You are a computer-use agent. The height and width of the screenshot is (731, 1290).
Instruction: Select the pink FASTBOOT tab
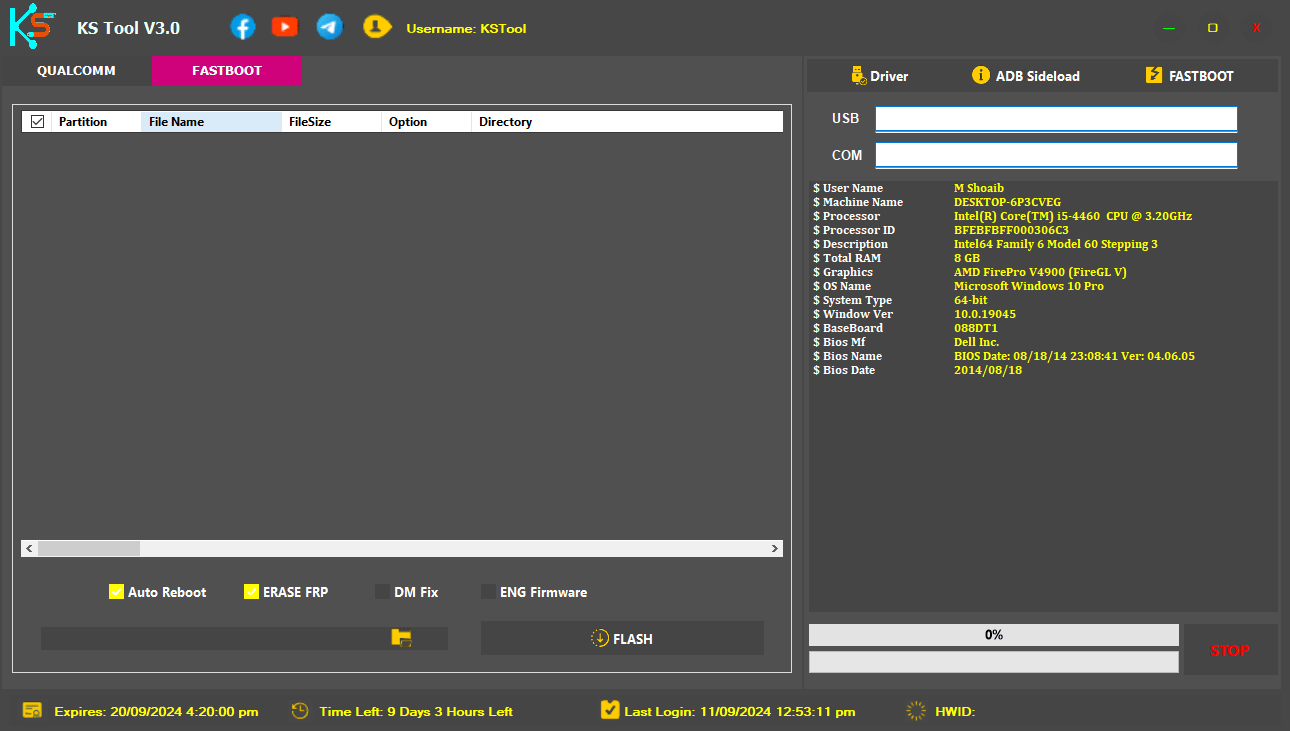coord(227,71)
